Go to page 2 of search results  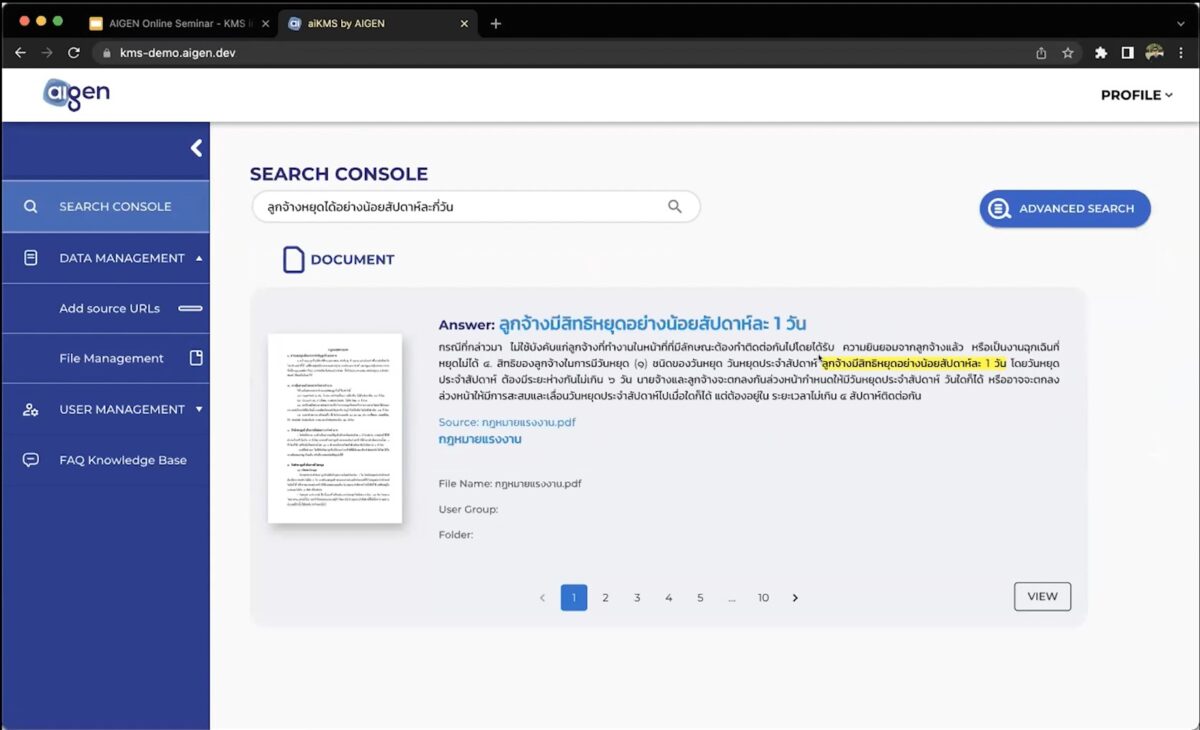[605, 597]
